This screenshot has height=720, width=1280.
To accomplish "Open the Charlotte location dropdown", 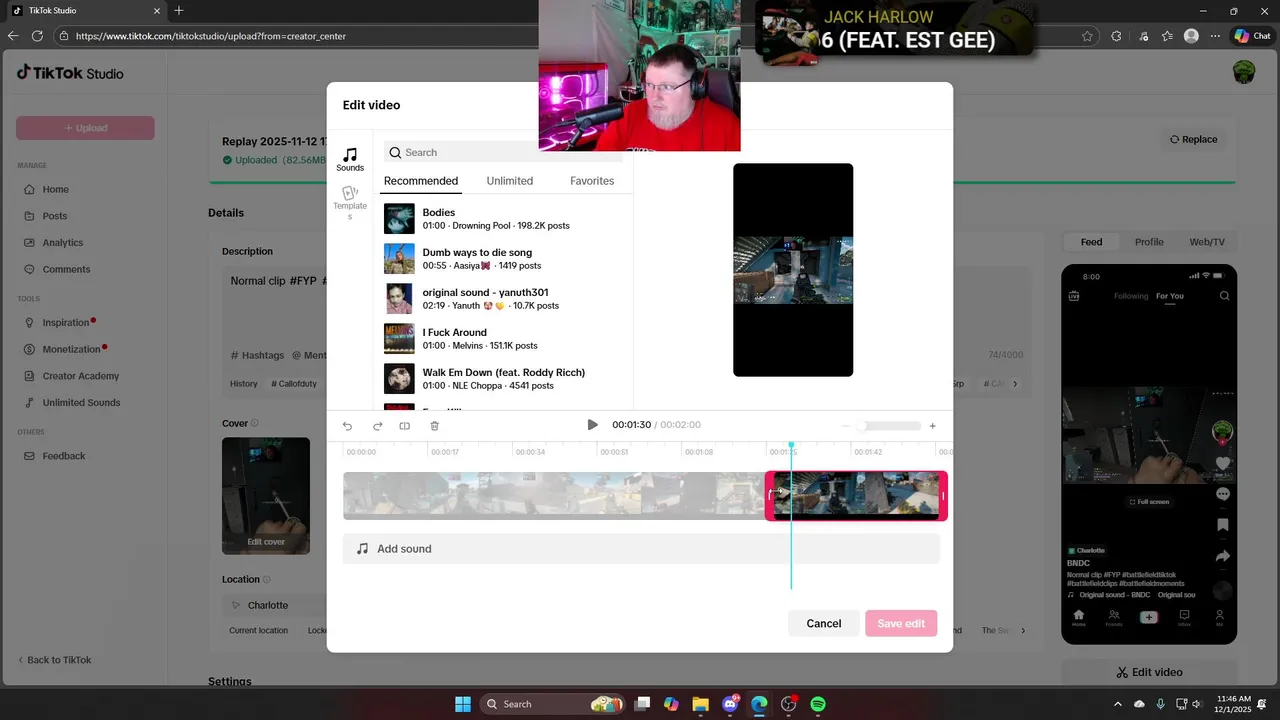I will [x=274, y=605].
